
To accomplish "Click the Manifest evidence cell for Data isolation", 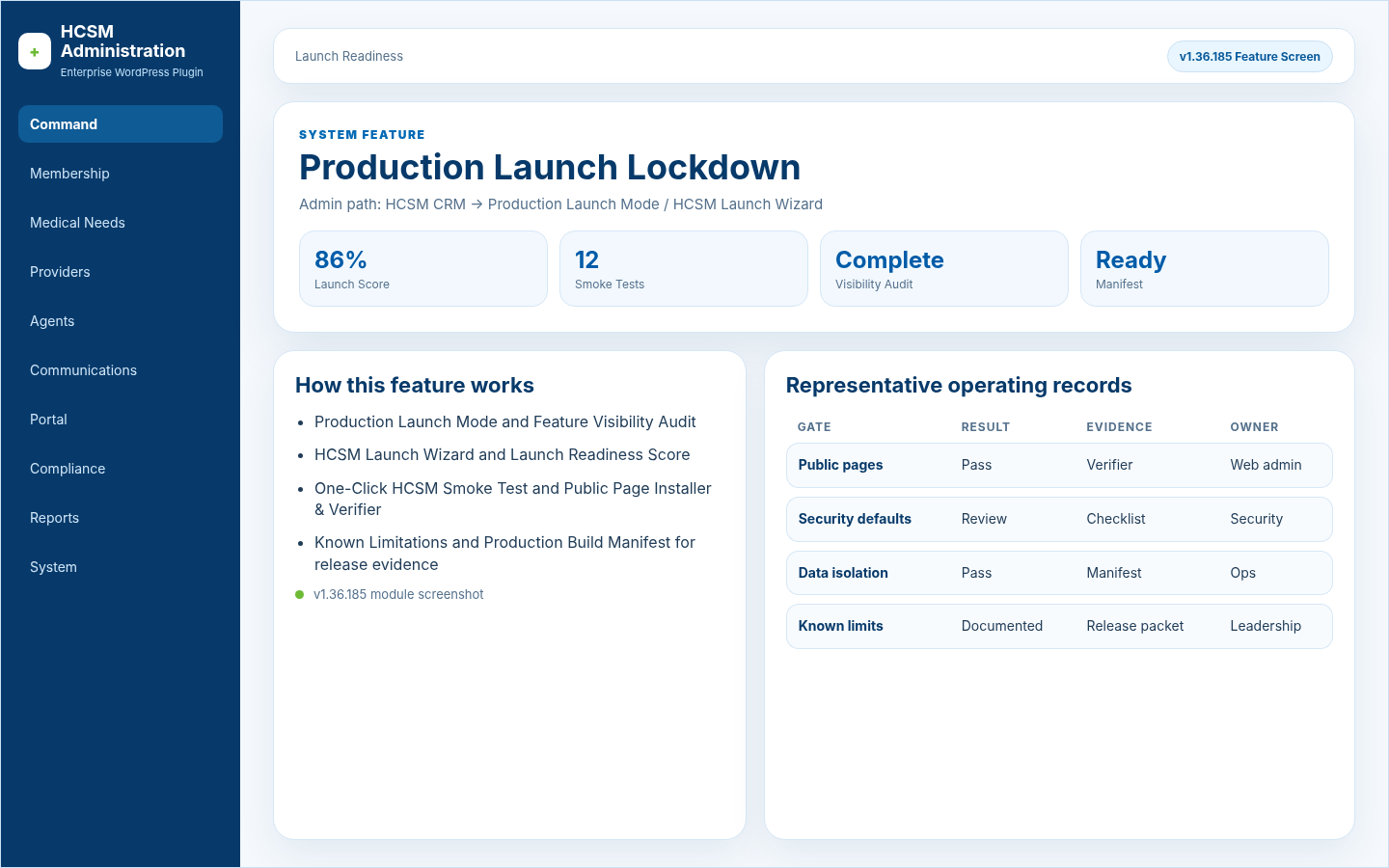I will (1114, 573).
